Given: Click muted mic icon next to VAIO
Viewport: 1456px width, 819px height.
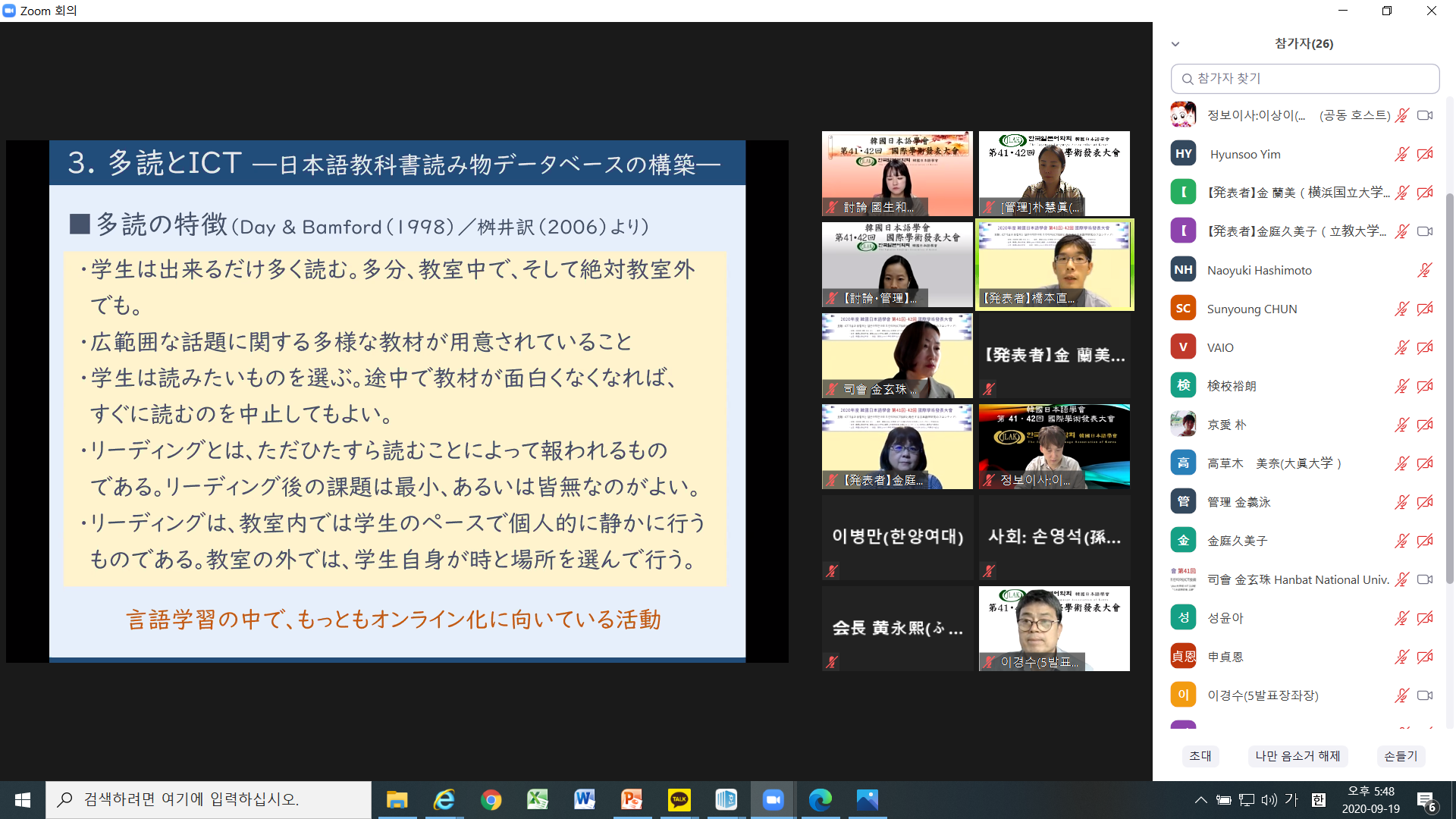Looking at the screenshot, I should tap(1401, 347).
